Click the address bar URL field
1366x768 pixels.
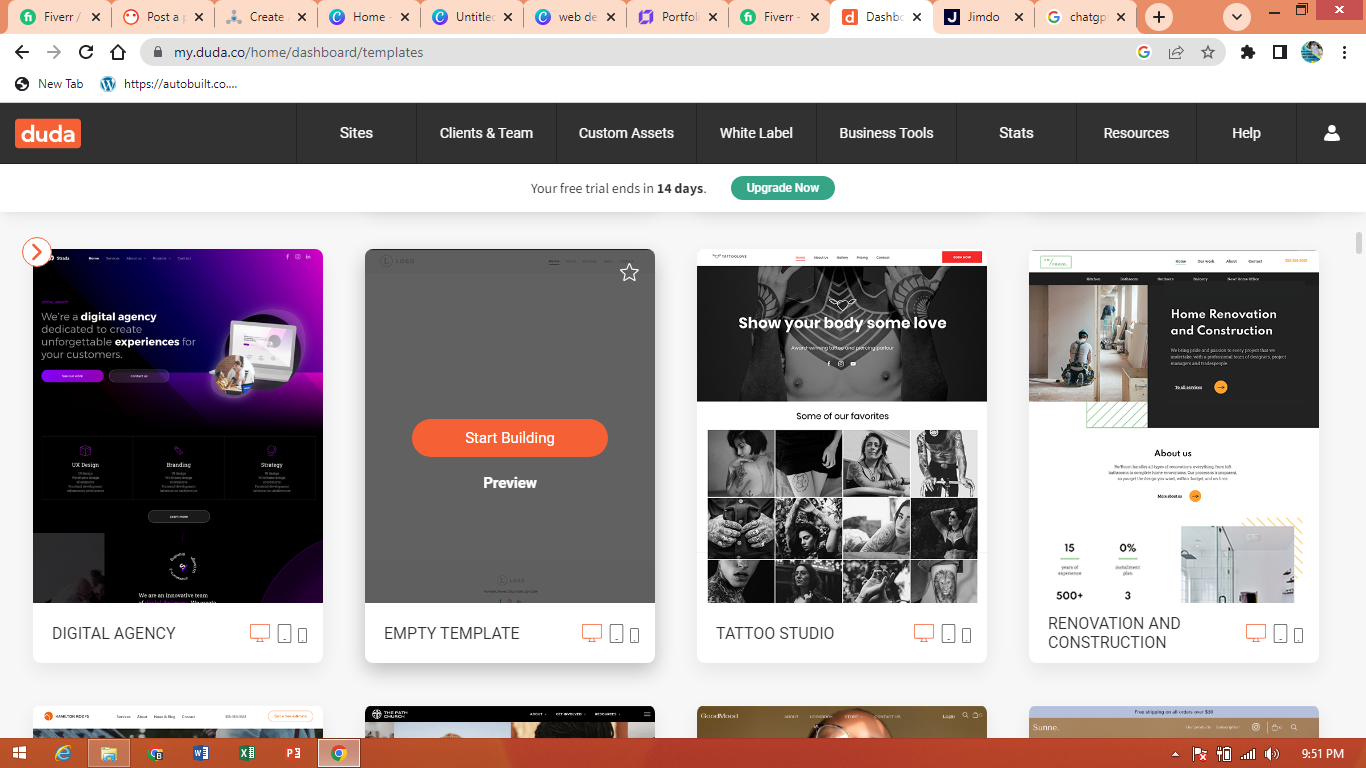[x=640, y=52]
